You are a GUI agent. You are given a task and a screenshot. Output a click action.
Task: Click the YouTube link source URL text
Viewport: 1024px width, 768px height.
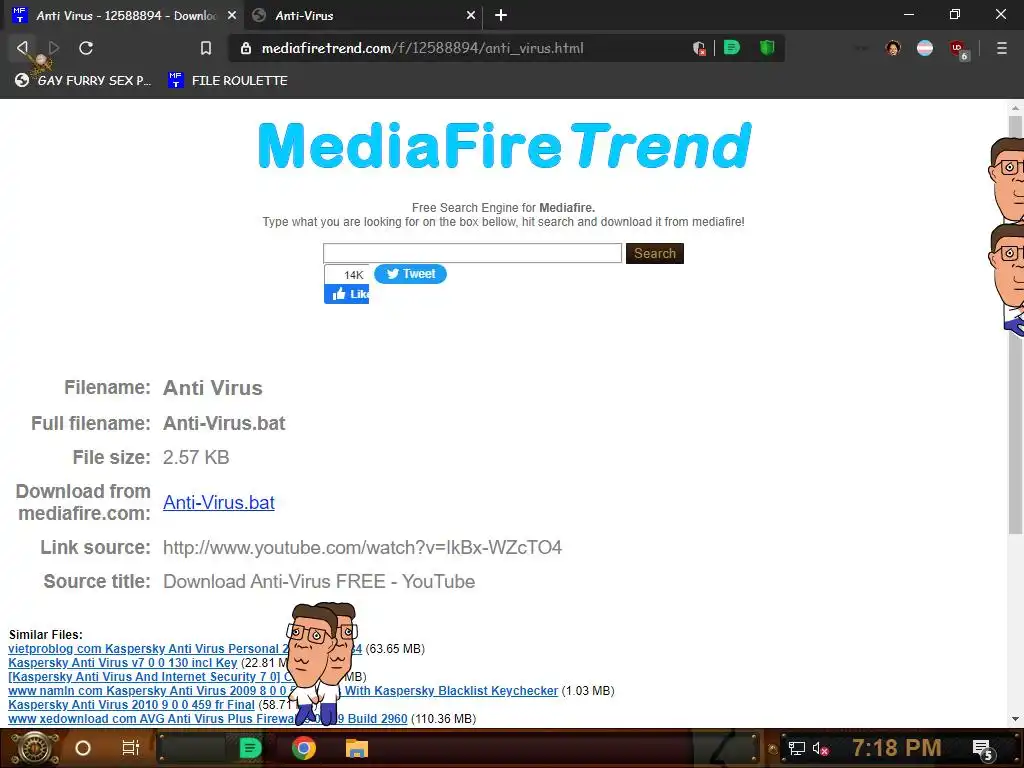[362, 547]
